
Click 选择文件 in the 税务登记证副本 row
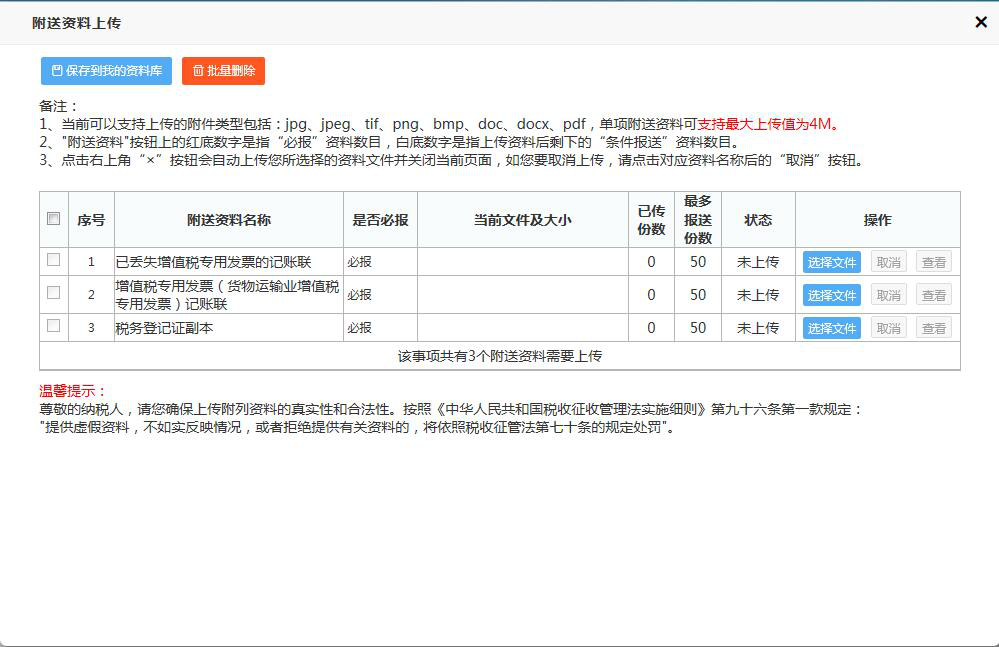click(831, 328)
